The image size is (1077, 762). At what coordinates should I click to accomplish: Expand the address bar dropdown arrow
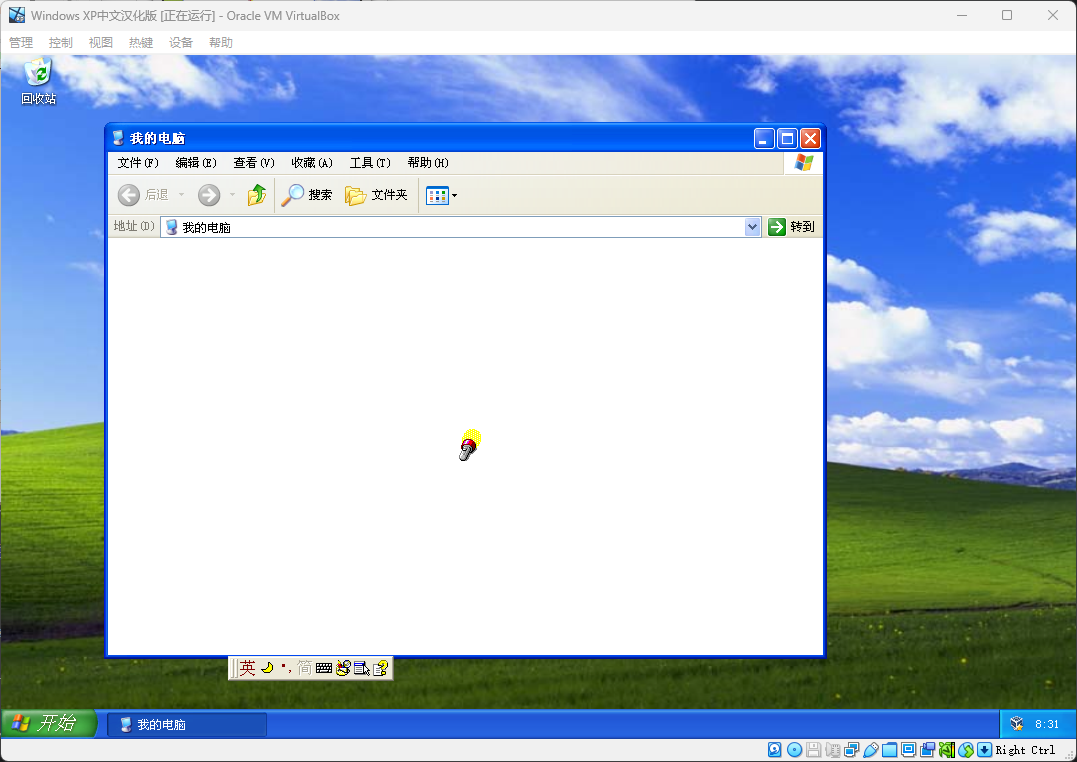753,227
